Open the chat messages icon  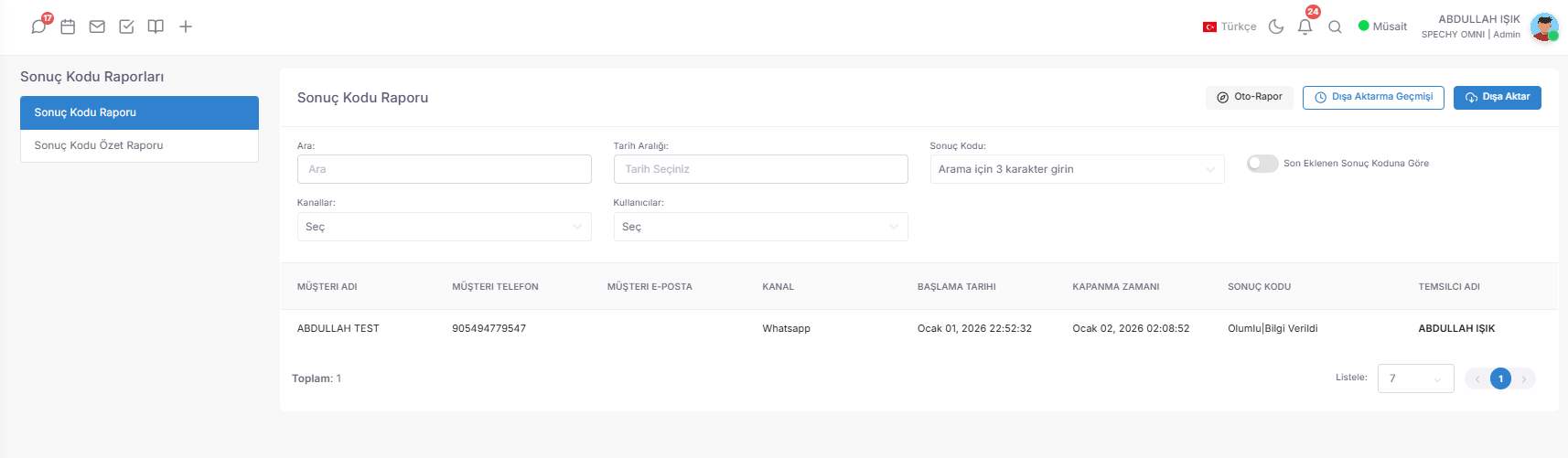[x=38, y=27]
